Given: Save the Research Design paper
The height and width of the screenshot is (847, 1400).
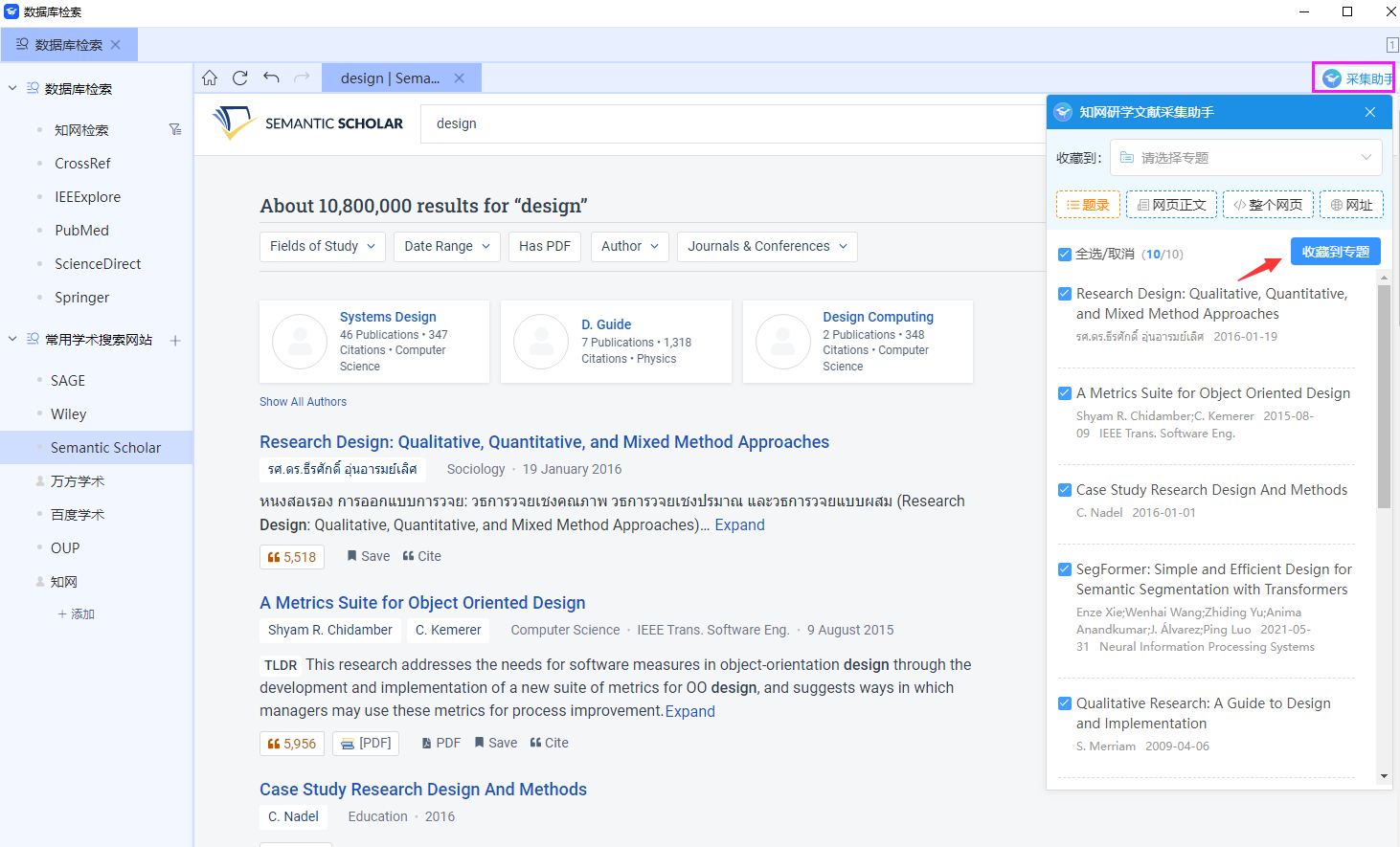Looking at the screenshot, I should [368, 556].
